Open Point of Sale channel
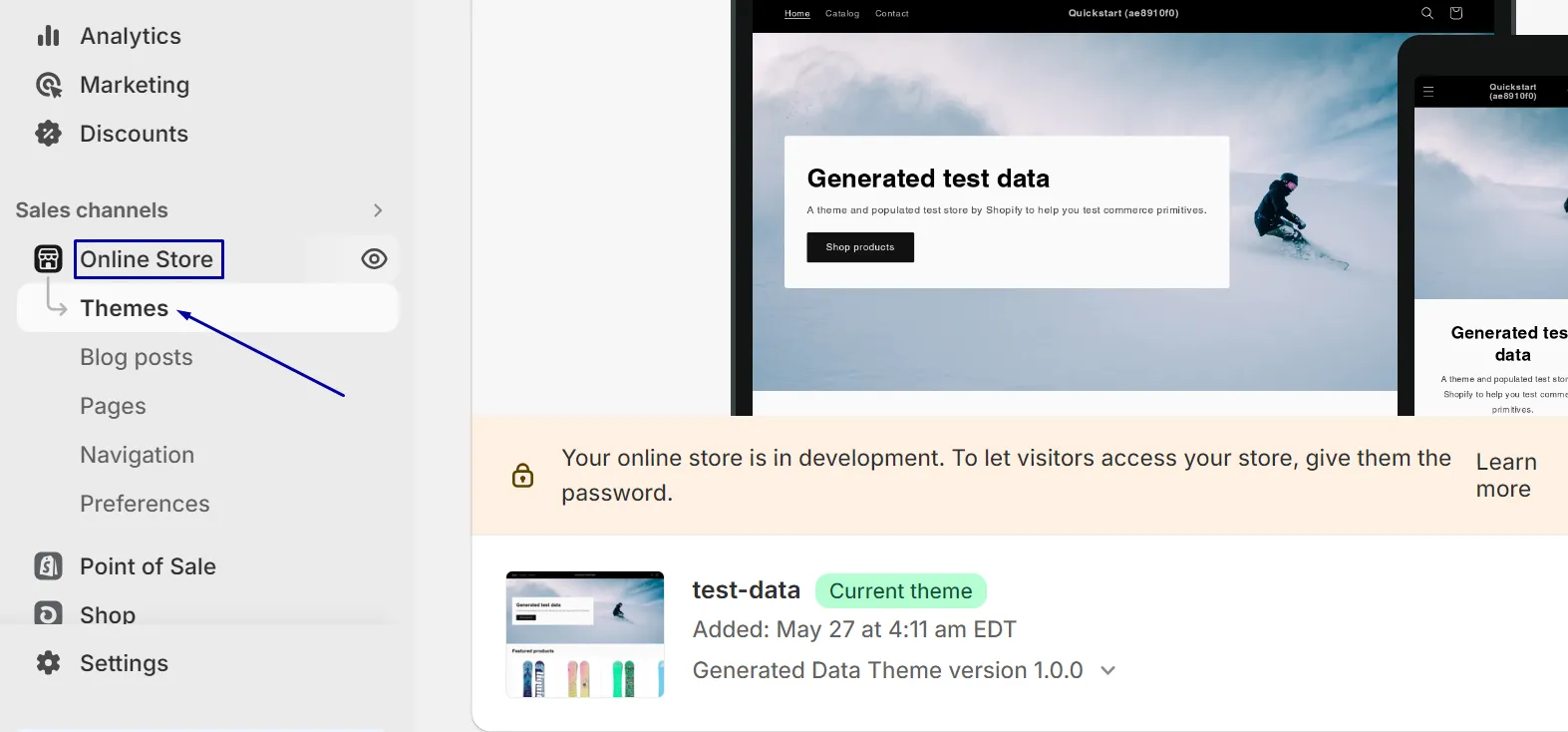The height and width of the screenshot is (732, 1568). 148,566
